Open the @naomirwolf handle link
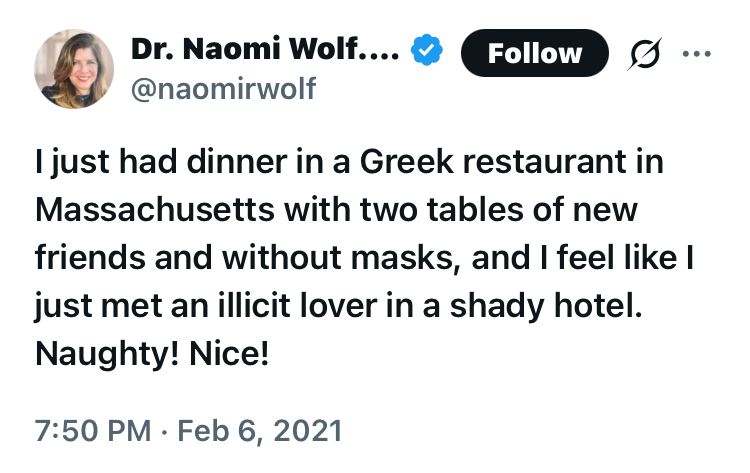 (x=223, y=89)
